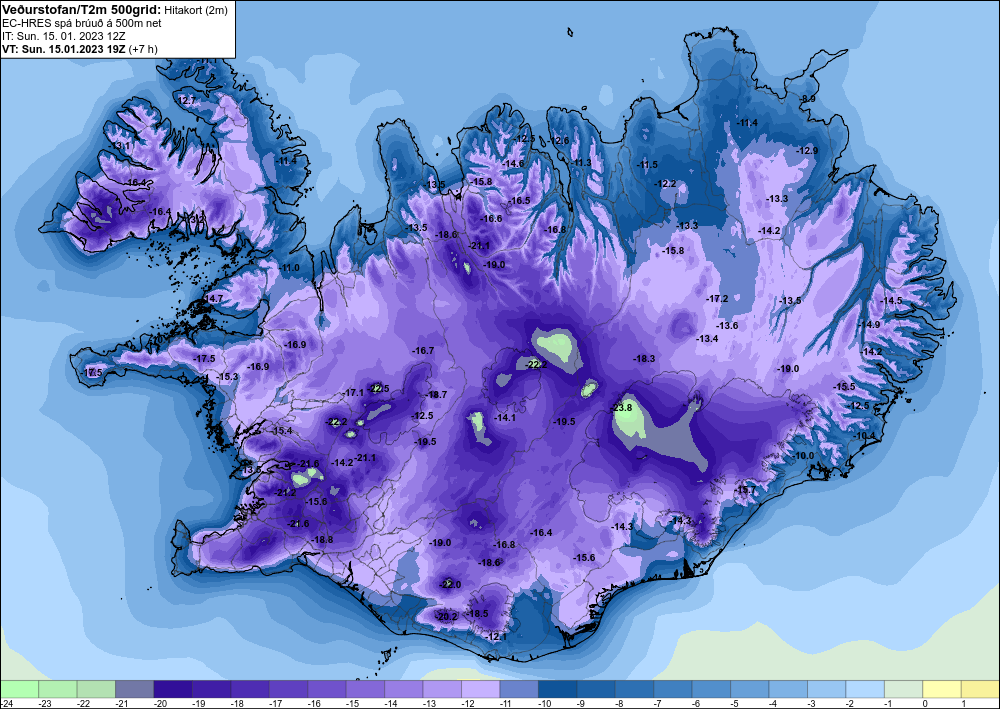Screen dimensions: 1000x709
Task: Click the valid time line 'VT: Sun. 15.01.2023 19Z'
Action: coord(64,48)
